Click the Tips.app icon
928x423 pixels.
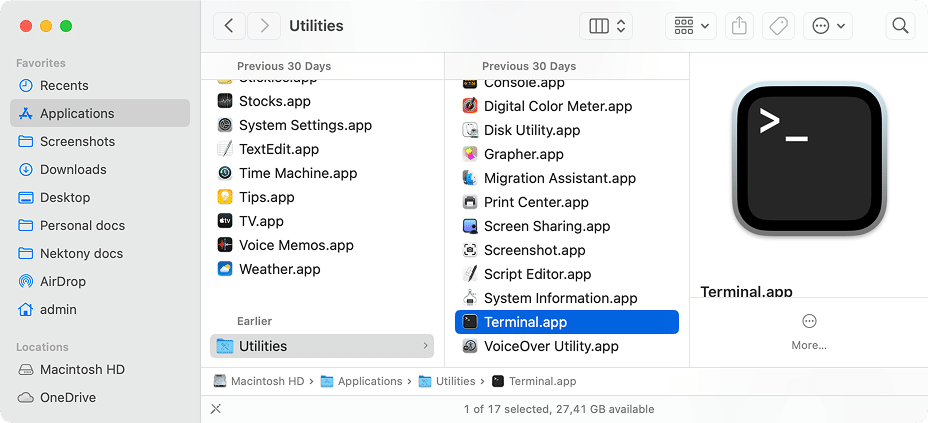click(x=225, y=197)
